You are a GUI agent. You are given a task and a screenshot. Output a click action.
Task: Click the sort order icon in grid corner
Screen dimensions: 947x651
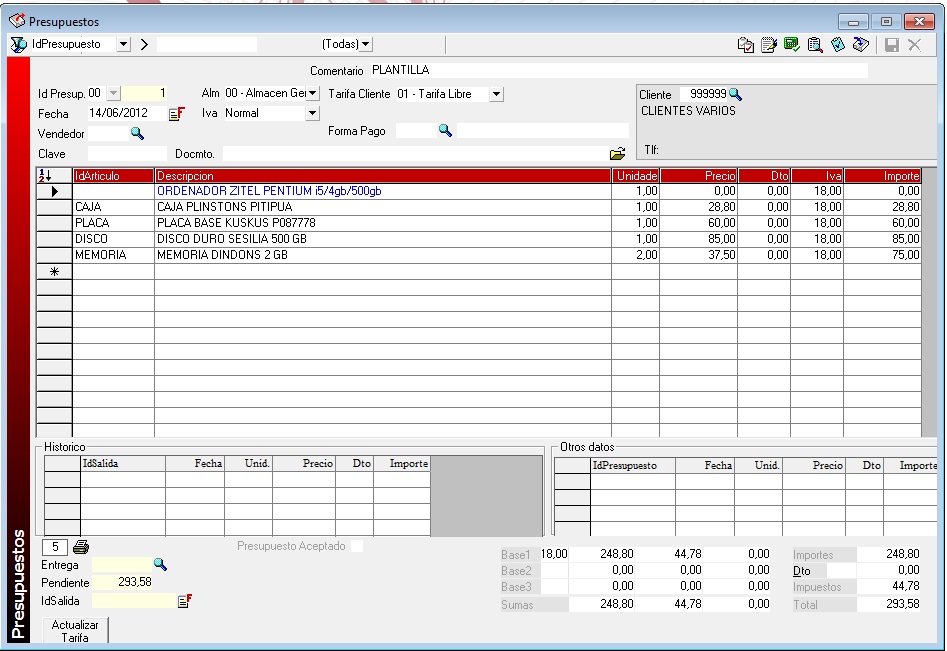pyautogui.click(x=45, y=176)
